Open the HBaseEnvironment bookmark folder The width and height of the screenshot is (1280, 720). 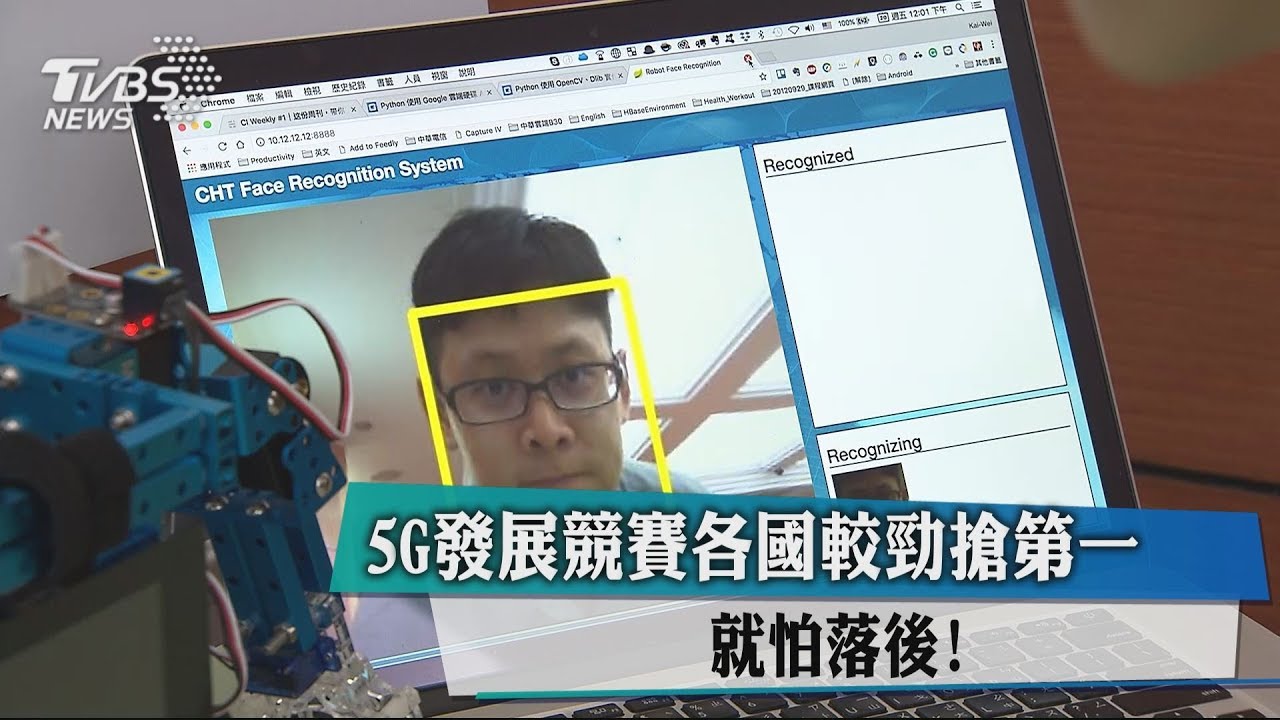coord(649,108)
